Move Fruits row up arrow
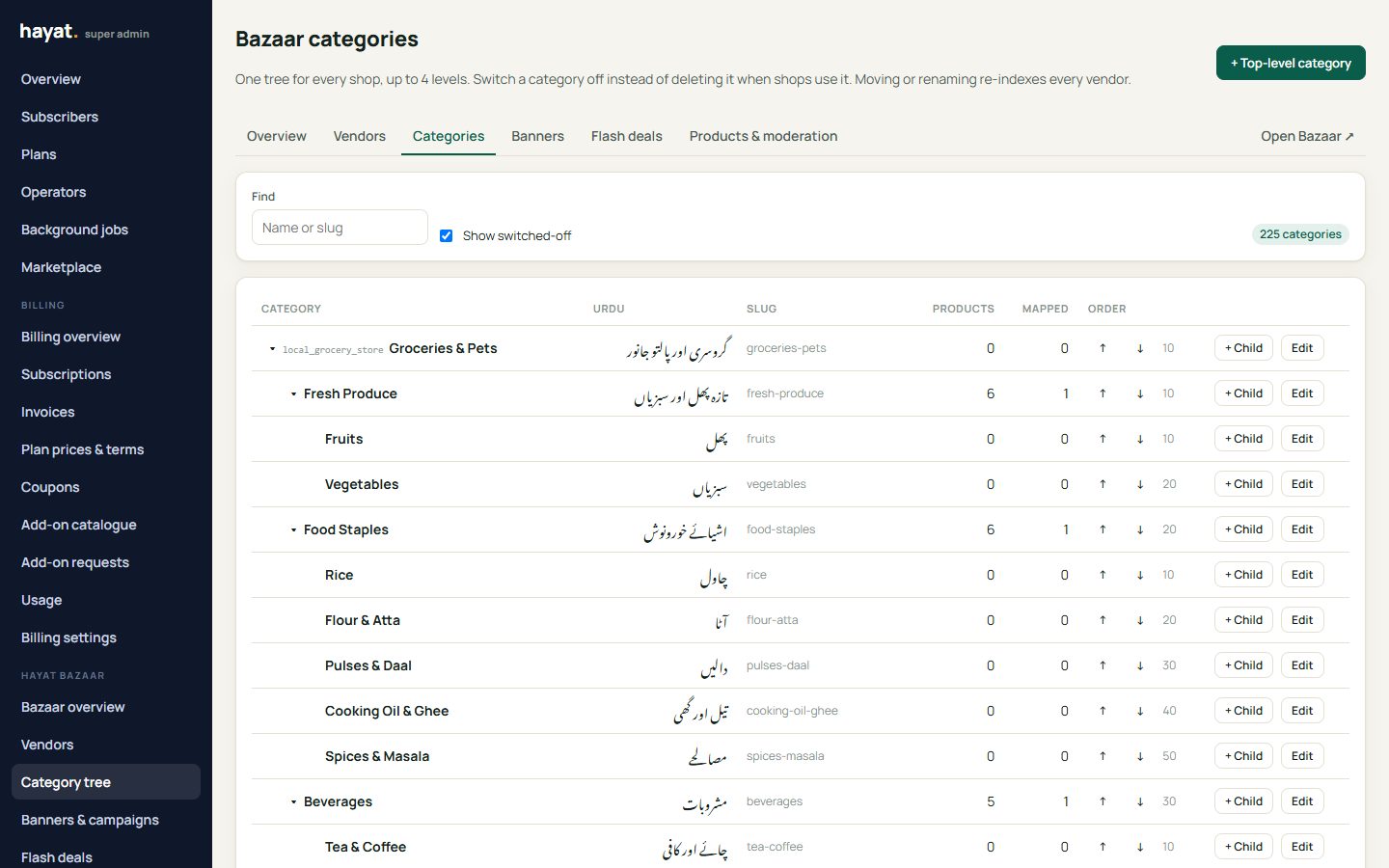 click(1103, 439)
